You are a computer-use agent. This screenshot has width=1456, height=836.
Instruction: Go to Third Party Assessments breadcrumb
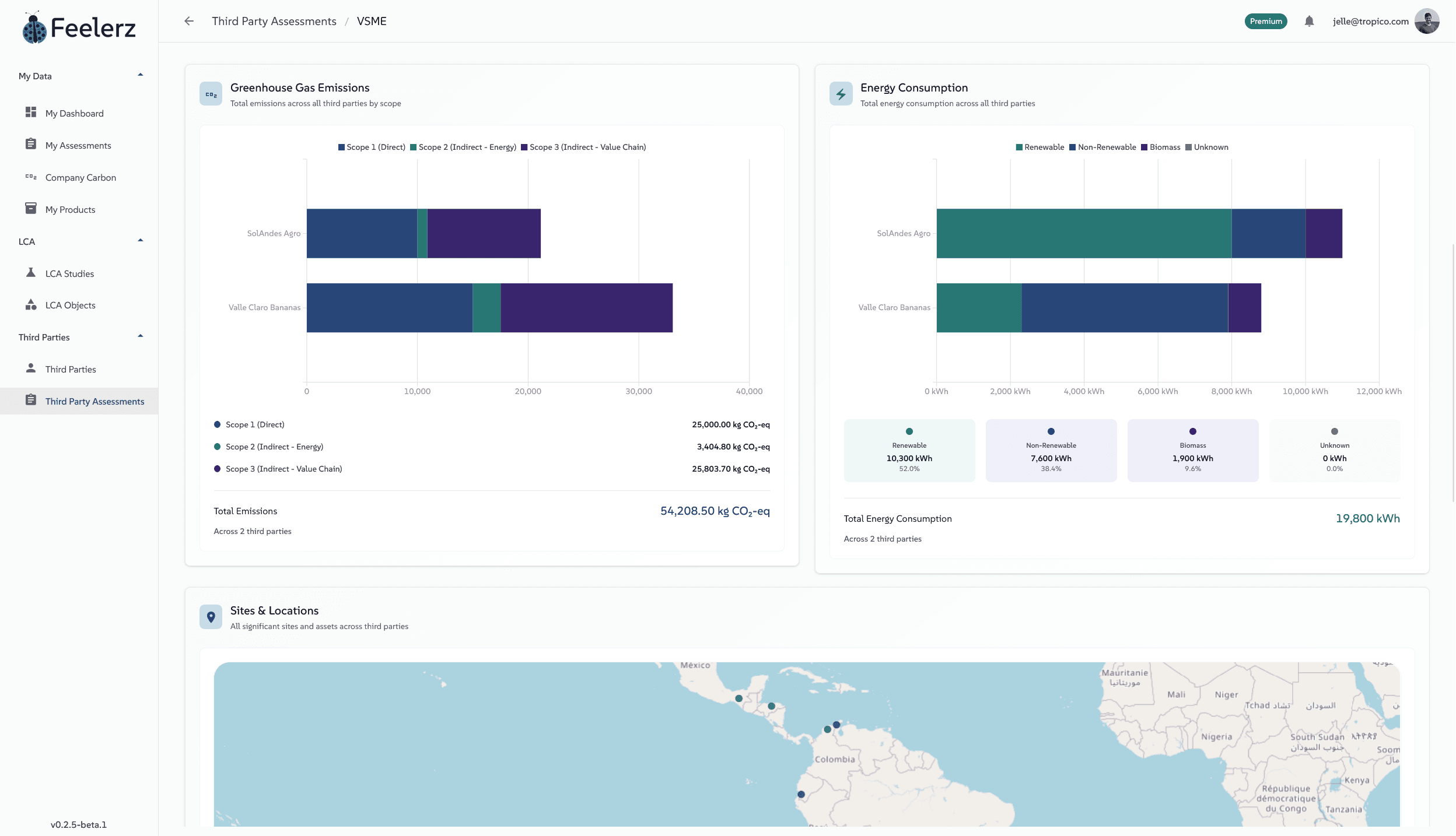coord(274,21)
